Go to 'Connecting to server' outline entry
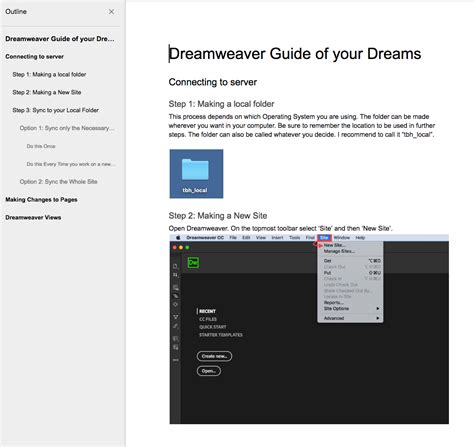This screenshot has height=447, width=474. [x=34, y=57]
